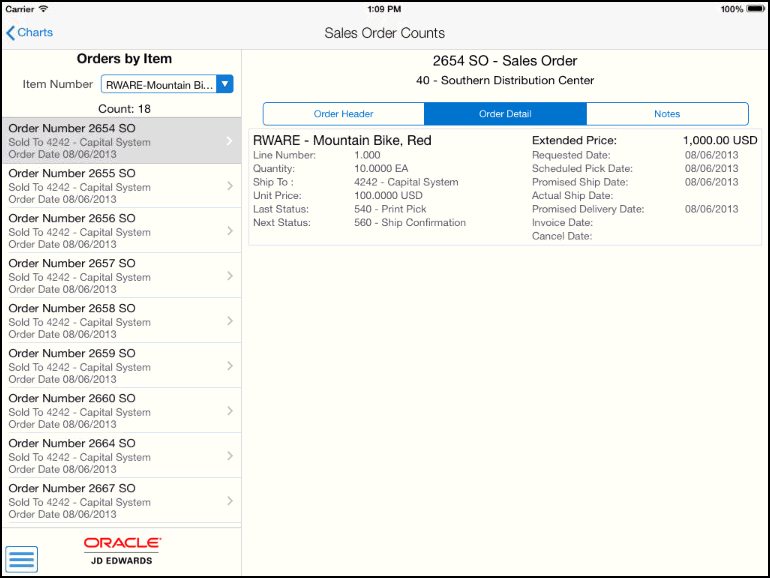Click the chevron on order 2660 row
The width and height of the screenshot is (770, 578).
click(230, 411)
